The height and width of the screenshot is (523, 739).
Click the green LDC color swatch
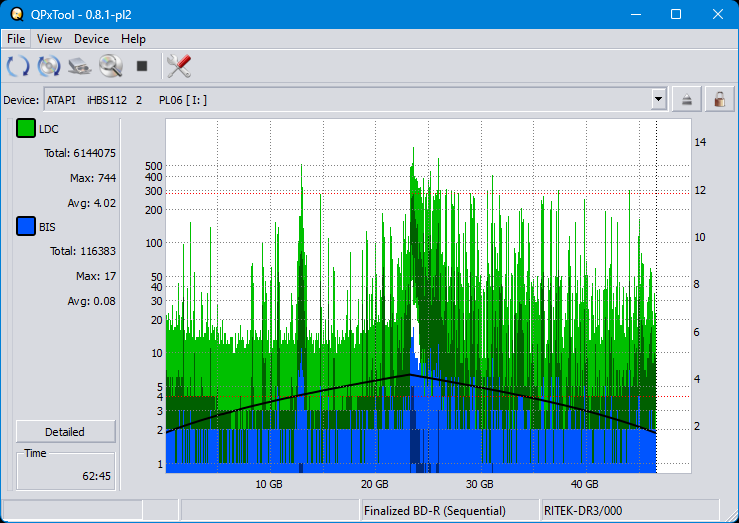pyautogui.click(x=26, y=129)
